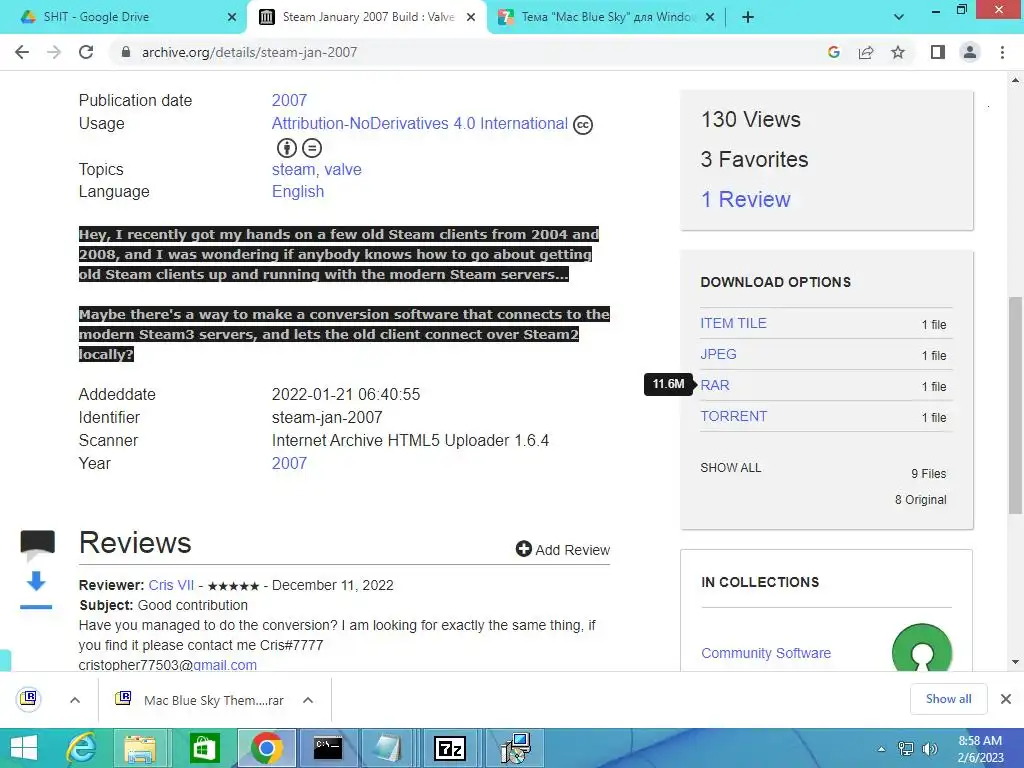Viewport: 1024px width, 768px height.
Task: Close the Mac Blue Sky tab
Action: [x=711, y=17]
